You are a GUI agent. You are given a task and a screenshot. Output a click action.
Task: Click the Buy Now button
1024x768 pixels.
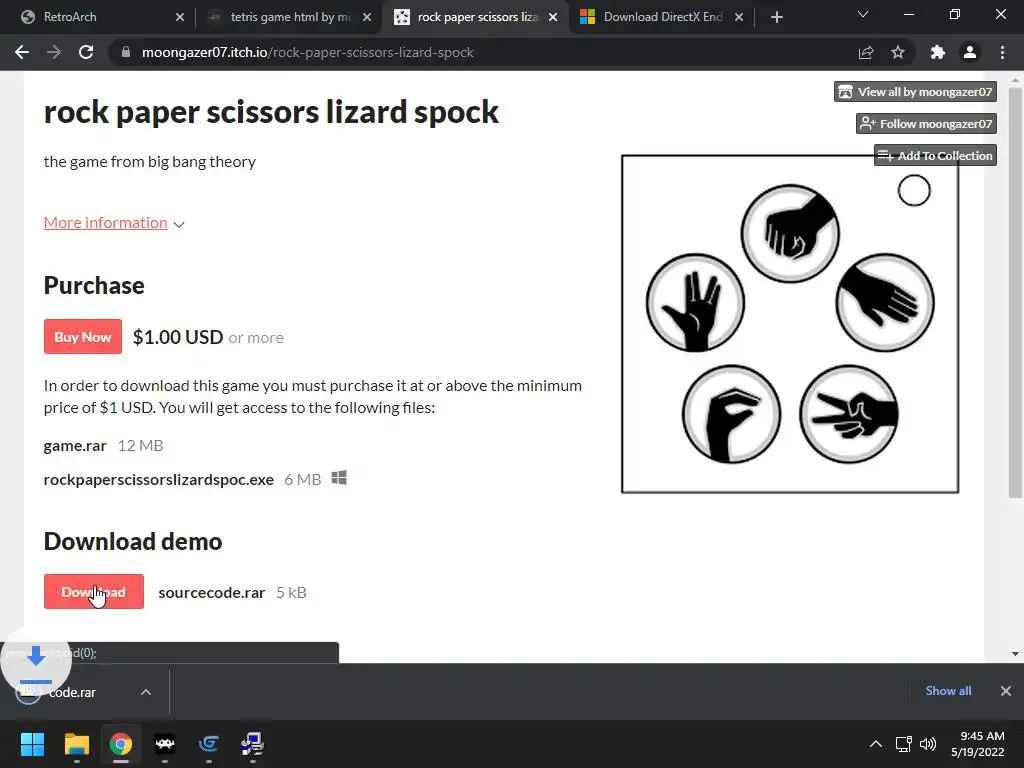click(83, 336)
